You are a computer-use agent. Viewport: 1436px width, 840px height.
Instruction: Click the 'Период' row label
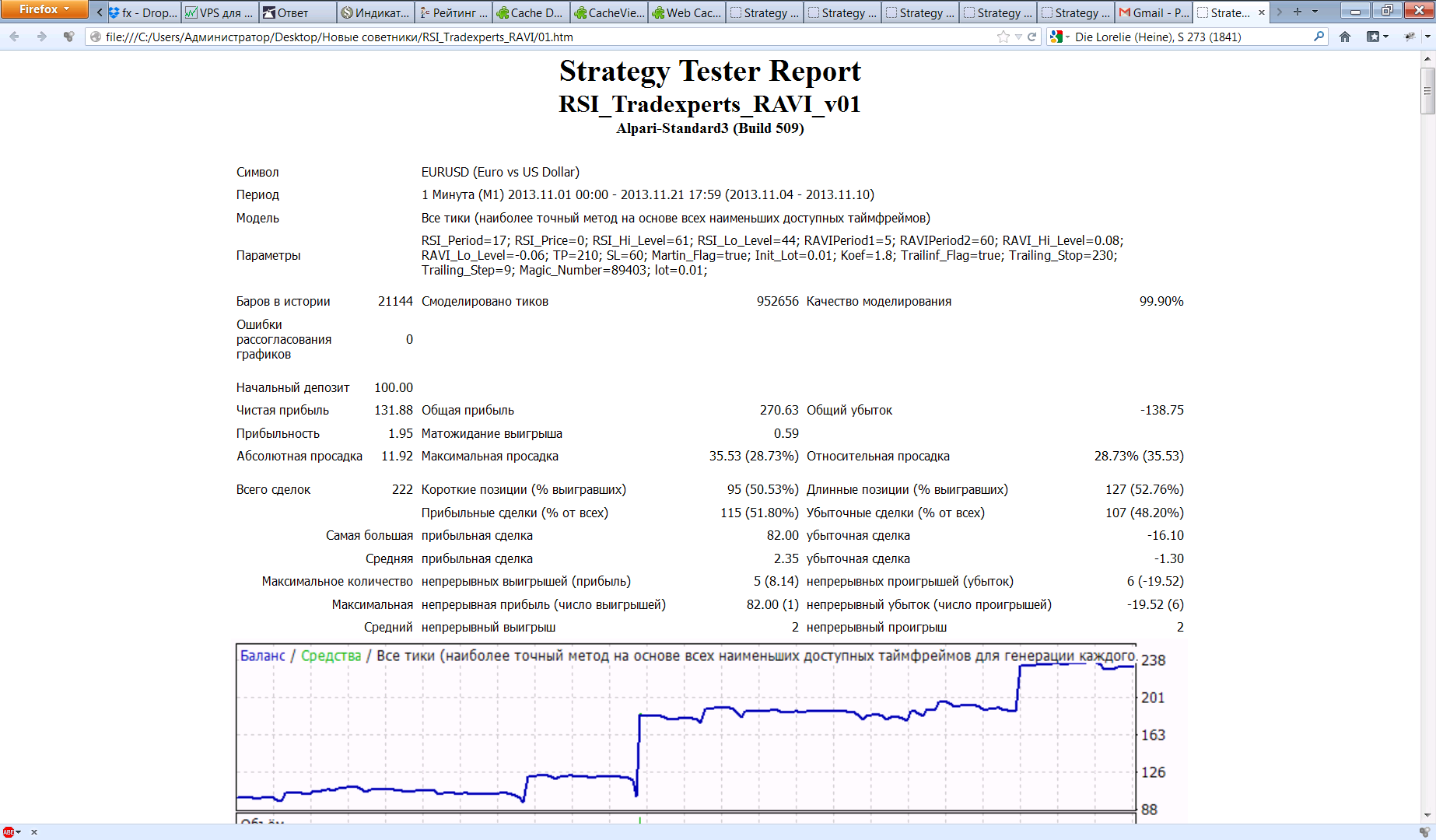tap(257, 194)
